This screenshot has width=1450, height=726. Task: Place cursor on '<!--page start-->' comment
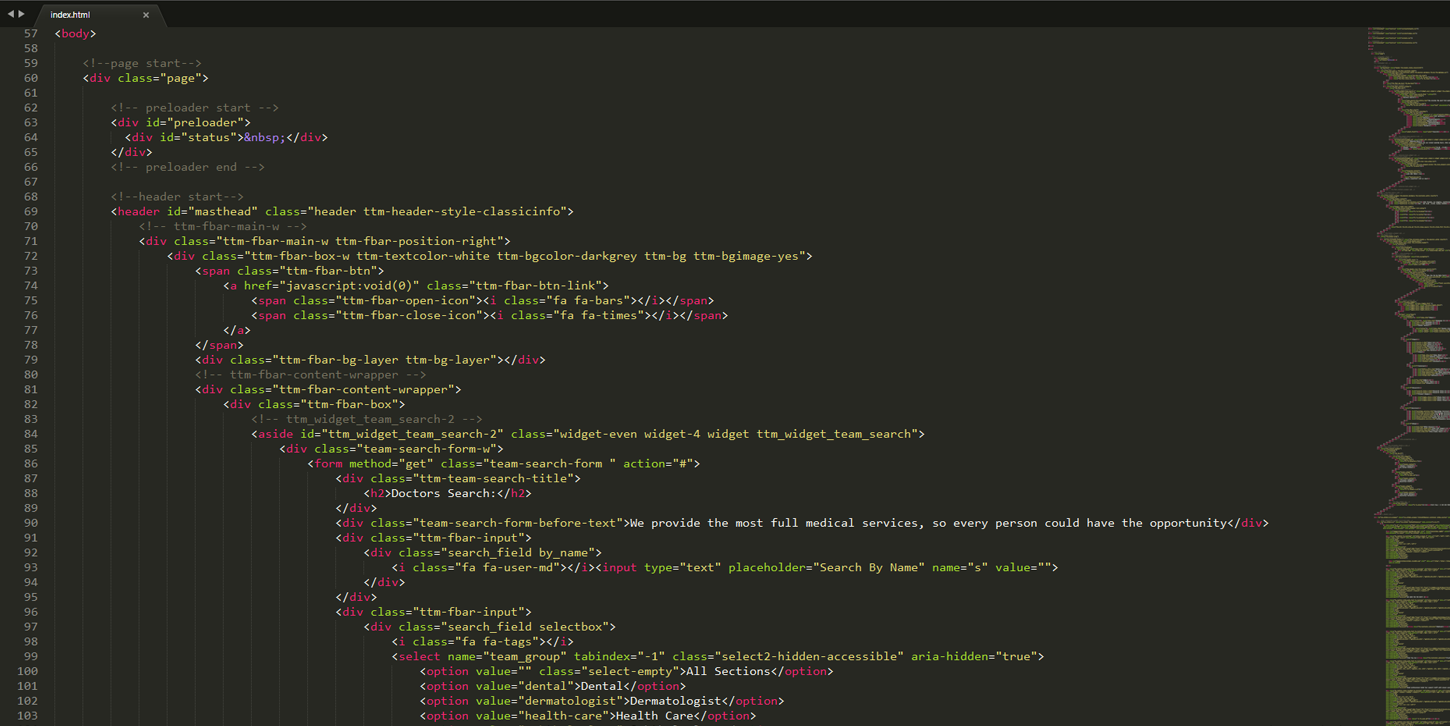pyautogui.click(x=142, y=63)
